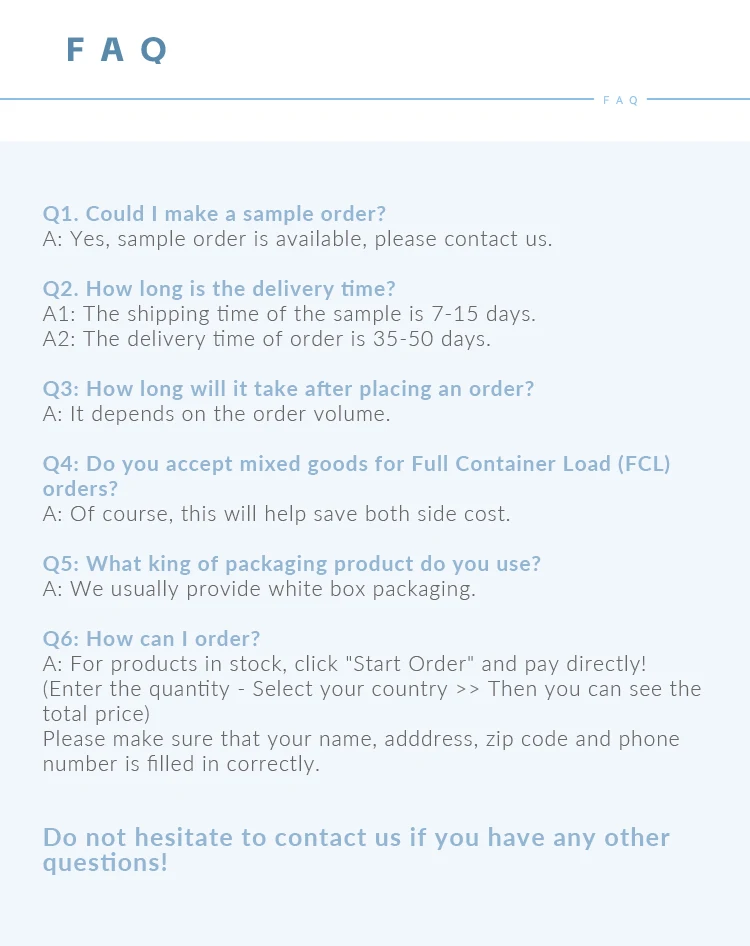Click answer A1 about sample shipping time

tap(289, 314)
